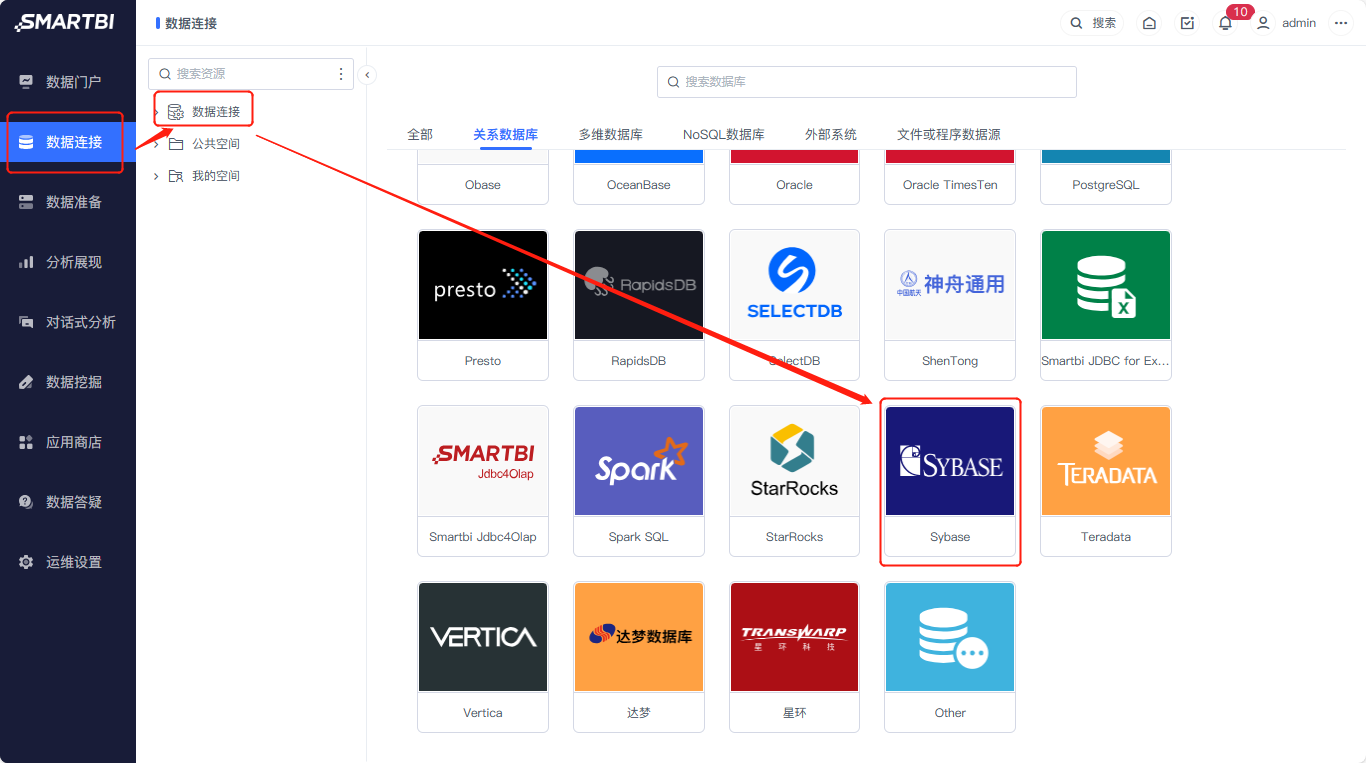Image resolution: width=1366 pixels, height=763 pixels.
Task: Open the 星环 Transwarp tile
Action: tap(795, 657)
